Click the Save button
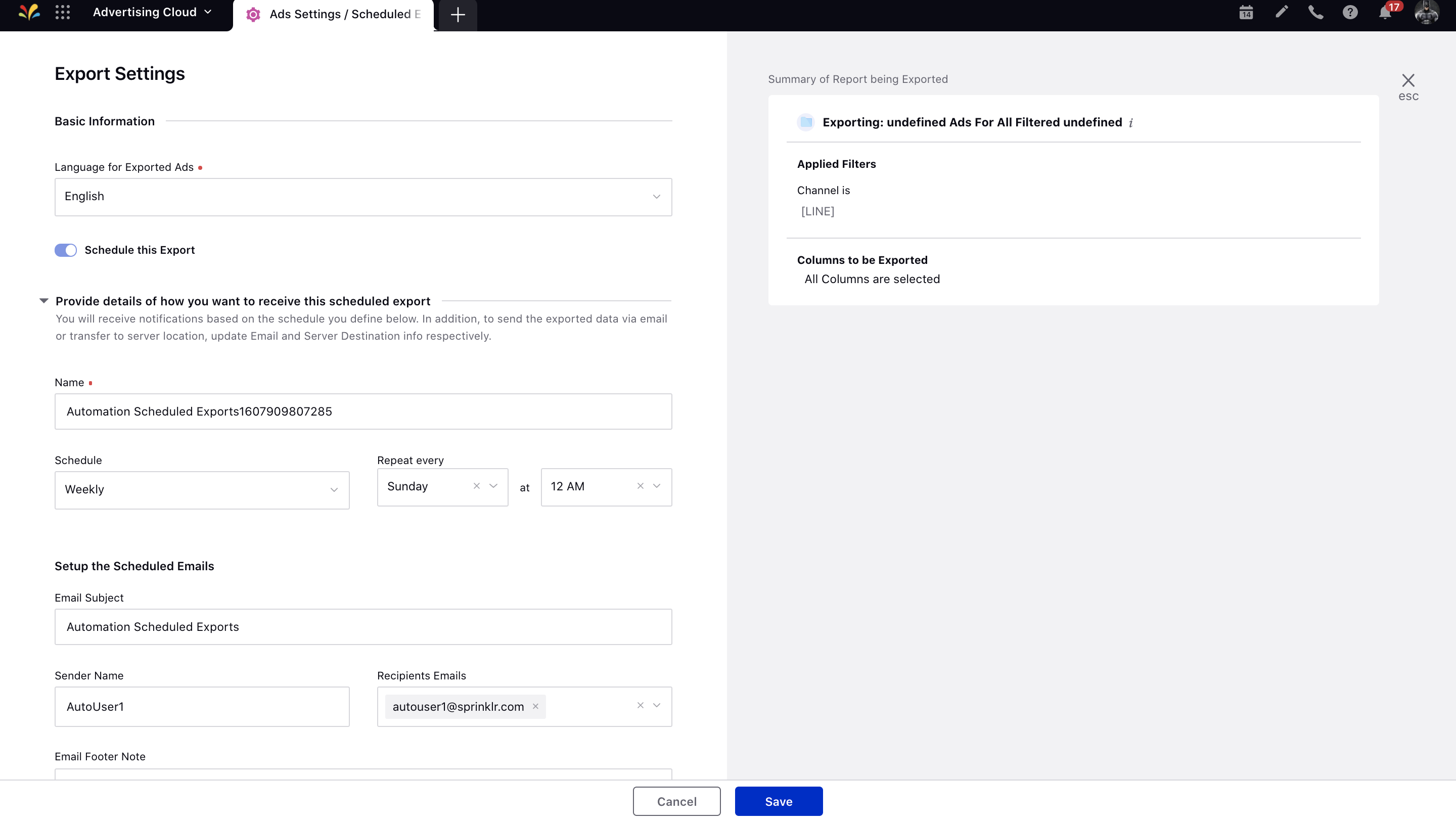The height and width of the screenshot is (823, 1456). pos(779,800)
